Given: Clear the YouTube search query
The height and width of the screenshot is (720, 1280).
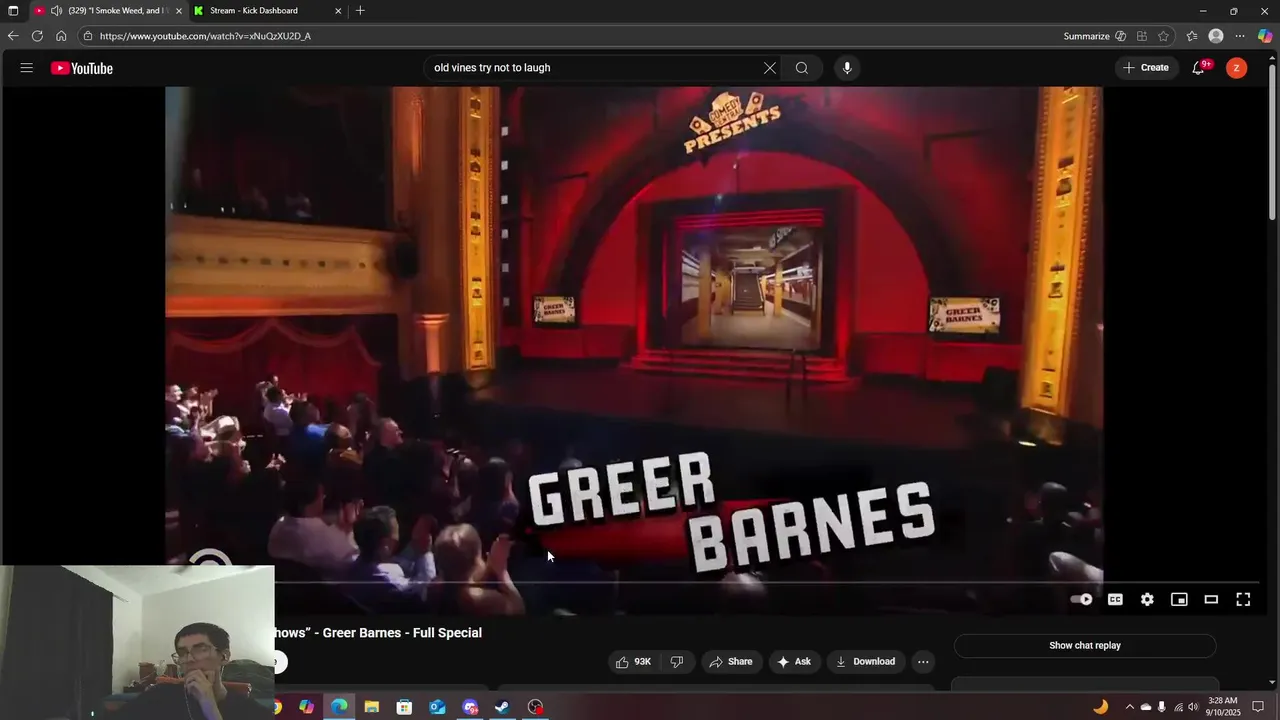Looking at the screenshot, I should tap(769, 68).
